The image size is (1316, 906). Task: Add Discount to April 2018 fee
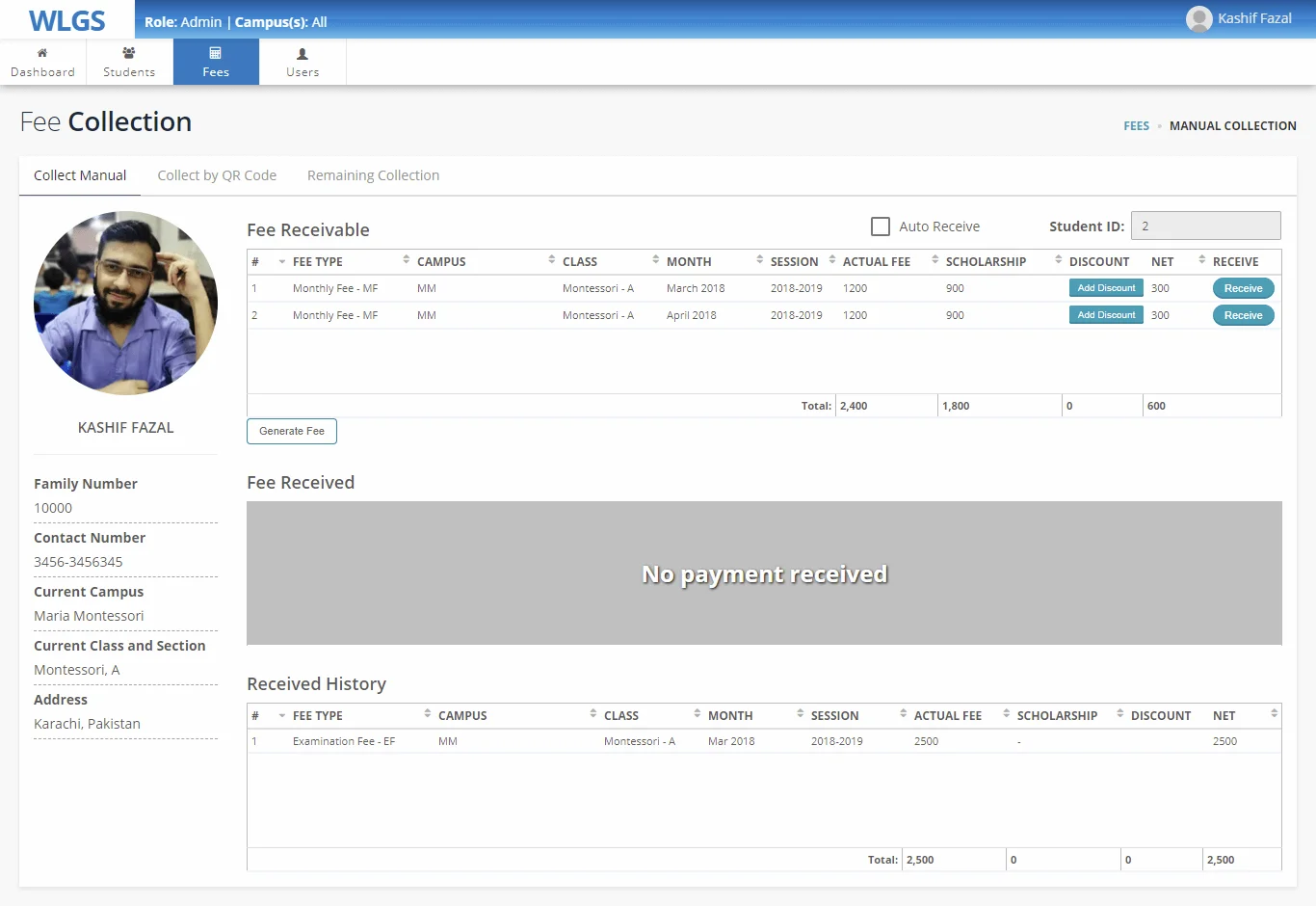pyautogui.click(x=1106, y=315)
